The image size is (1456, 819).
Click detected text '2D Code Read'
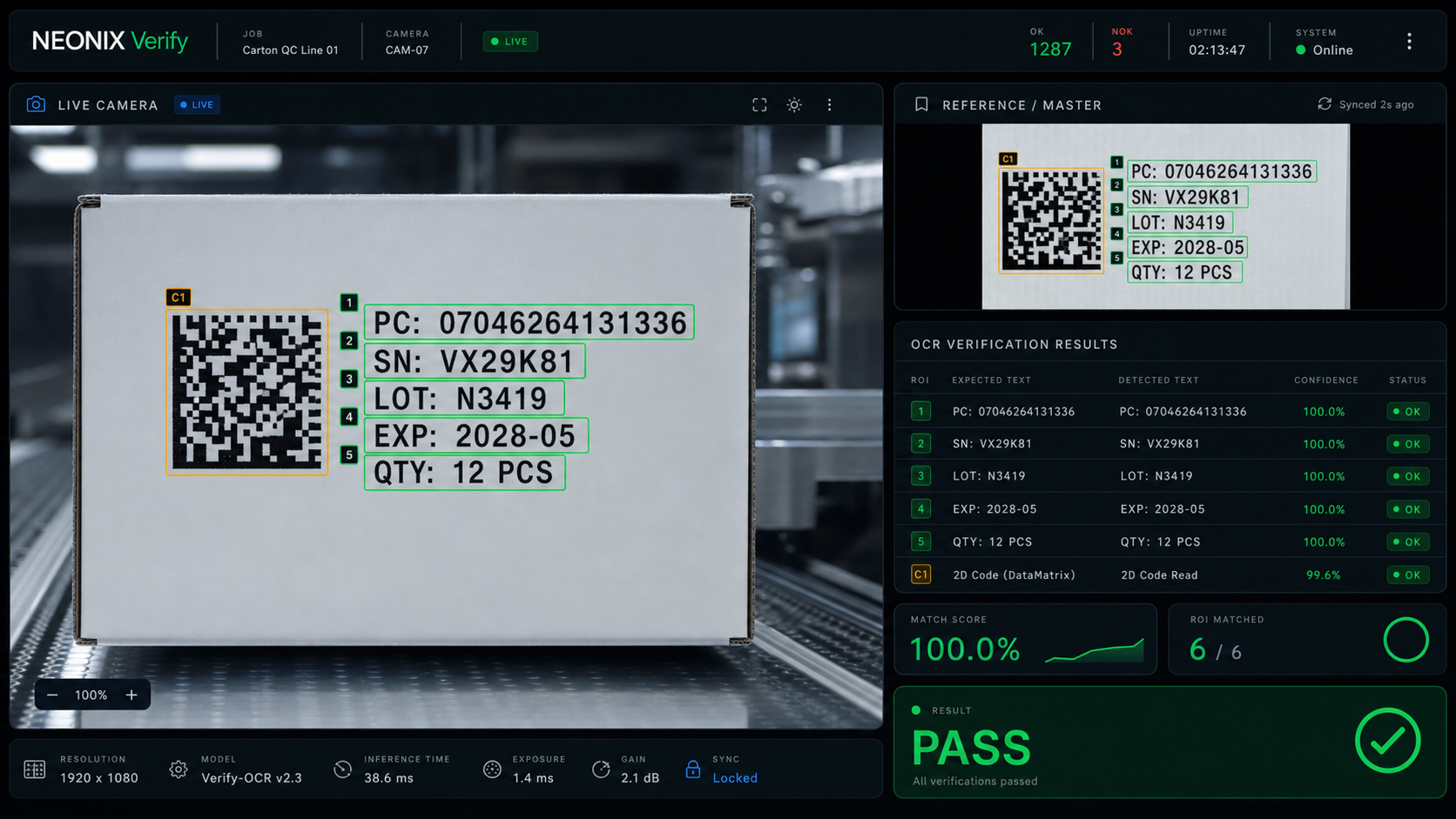tap(1159, 575)
